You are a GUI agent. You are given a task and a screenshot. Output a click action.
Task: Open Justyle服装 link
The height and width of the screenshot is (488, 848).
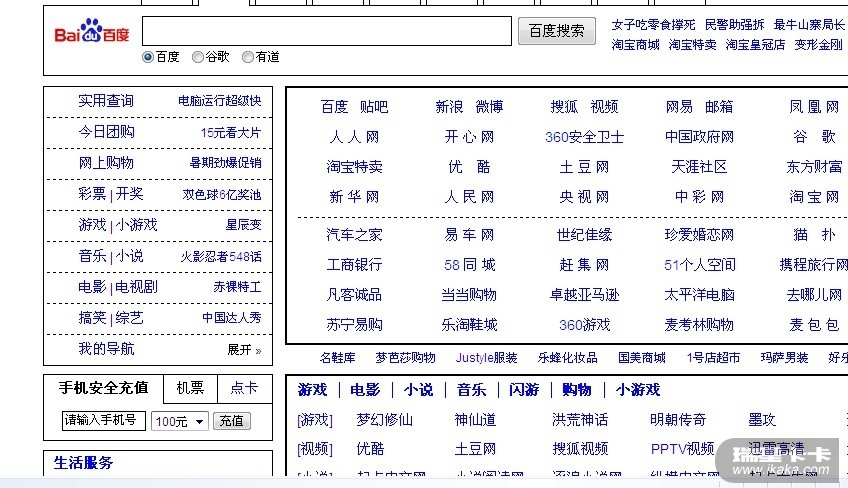tap(486, 358)
